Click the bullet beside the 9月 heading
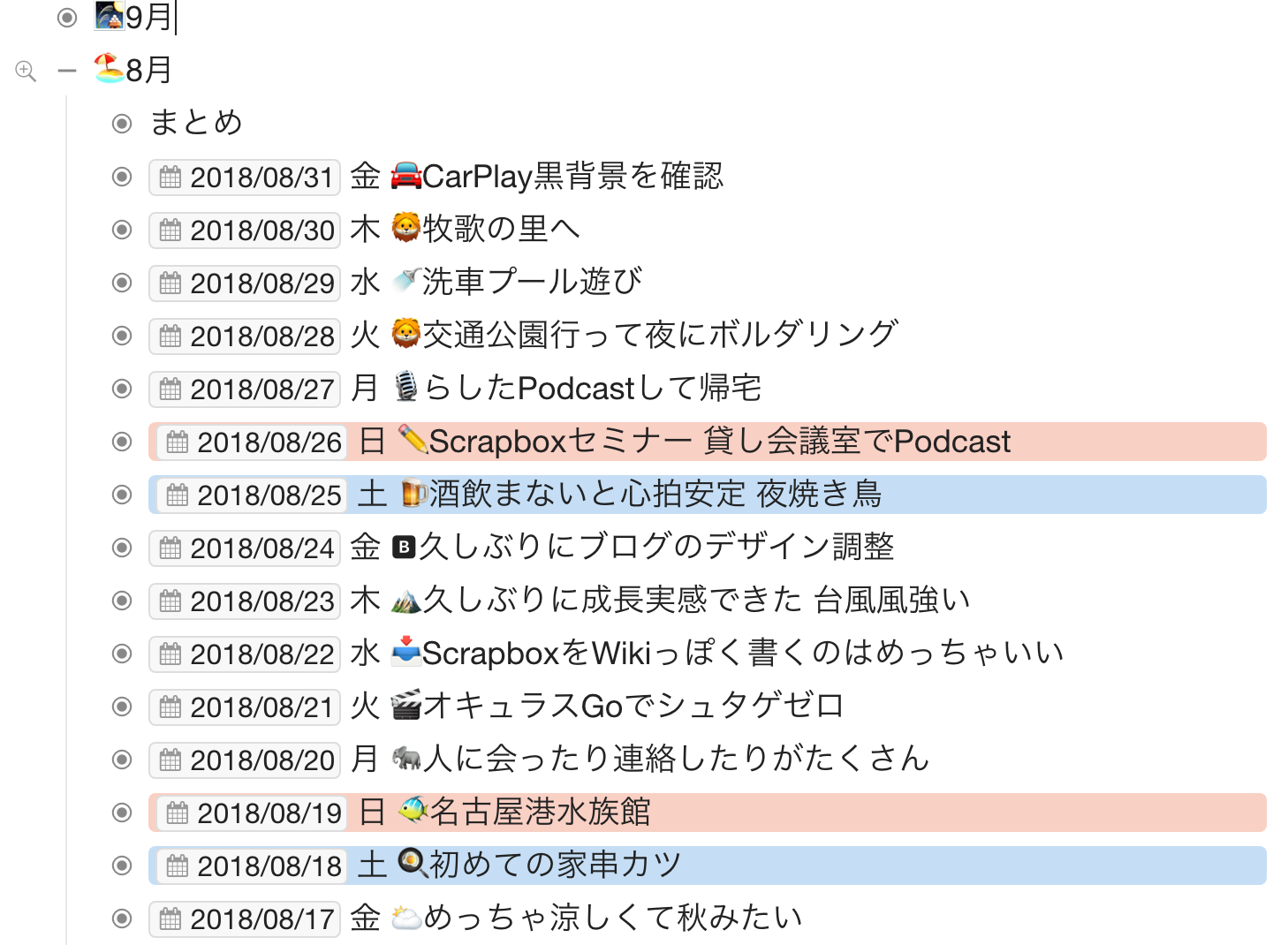 68,19
